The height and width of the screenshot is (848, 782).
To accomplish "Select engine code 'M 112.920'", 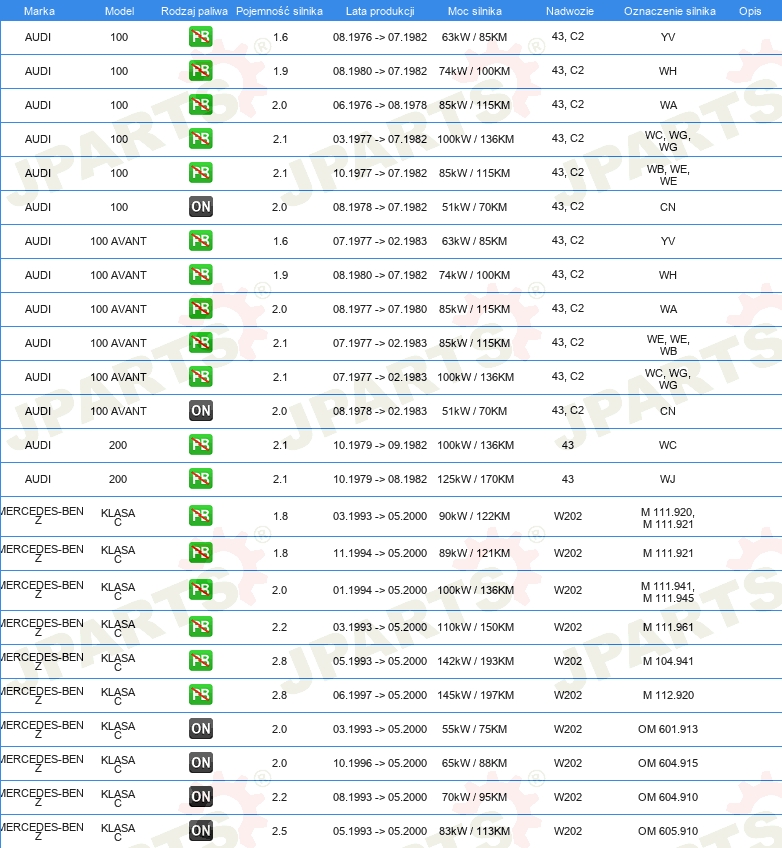I will click(x=668, y=695).
